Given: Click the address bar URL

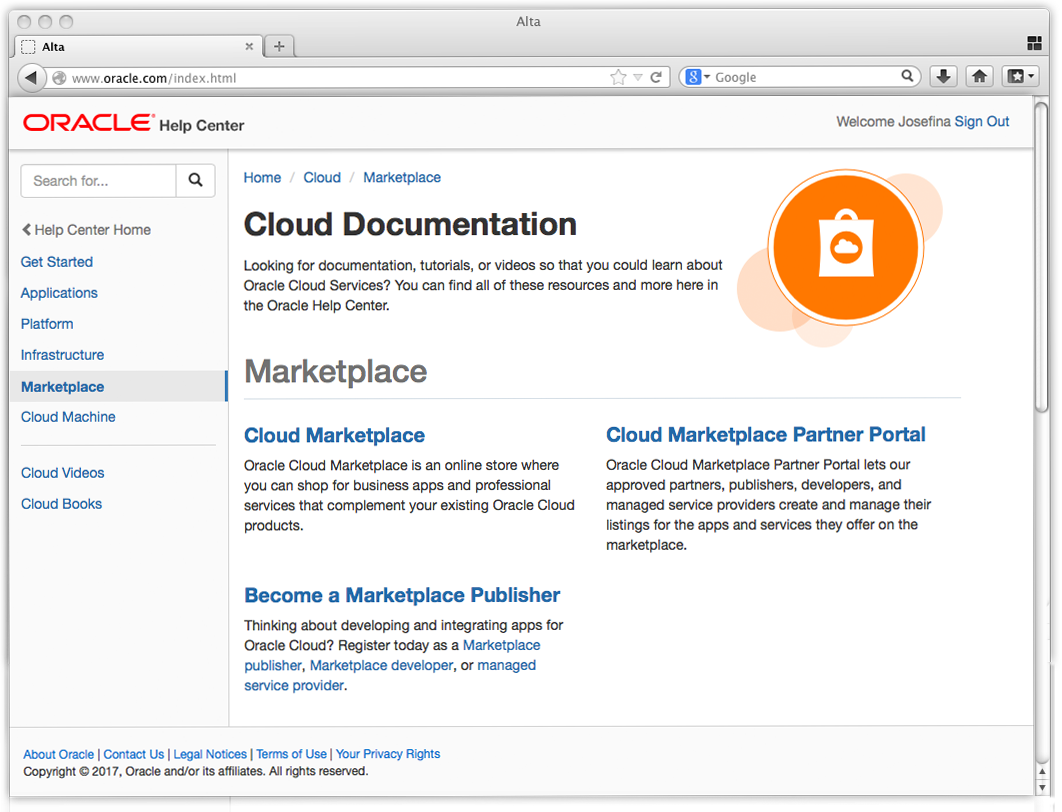Looking at the screenshot, I should click(x=154, y=78).
